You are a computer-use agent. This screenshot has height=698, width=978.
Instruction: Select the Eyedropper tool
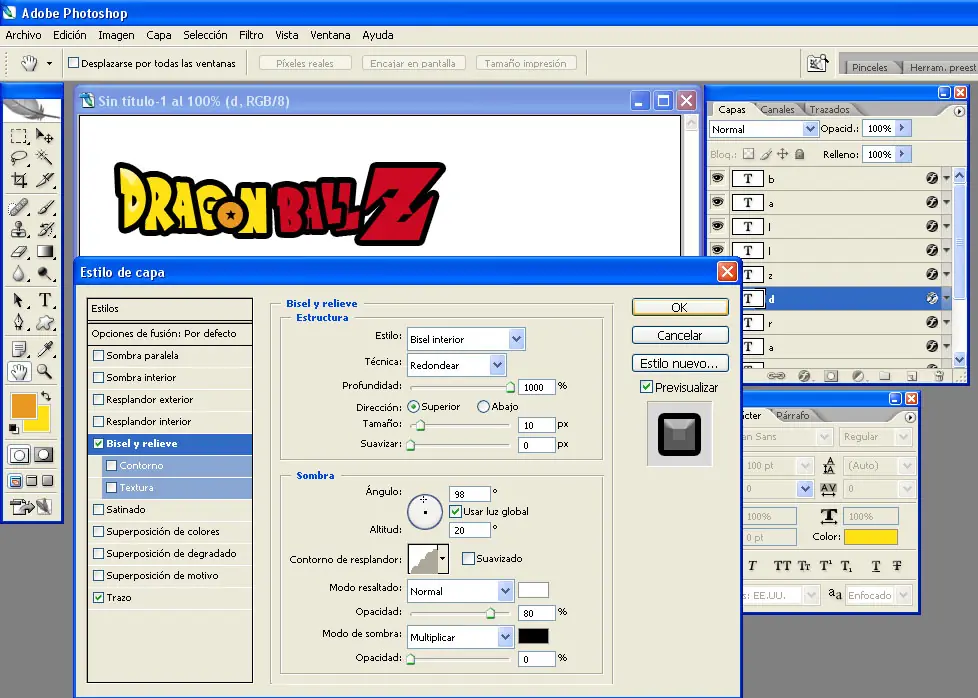pyautogui.click(x=44, y=349)
